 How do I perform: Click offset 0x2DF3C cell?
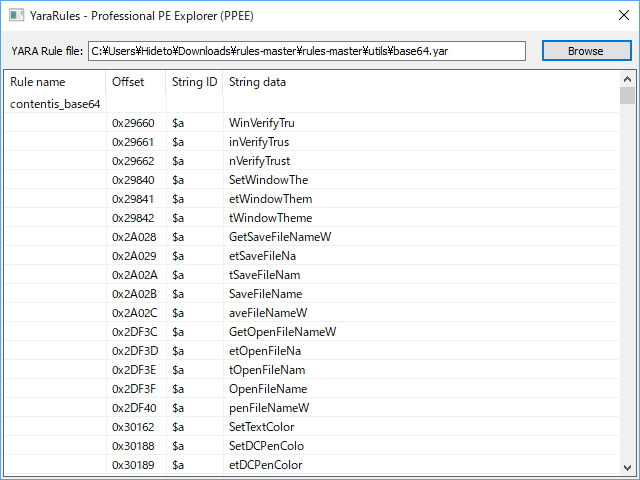[x=133, y=332]
